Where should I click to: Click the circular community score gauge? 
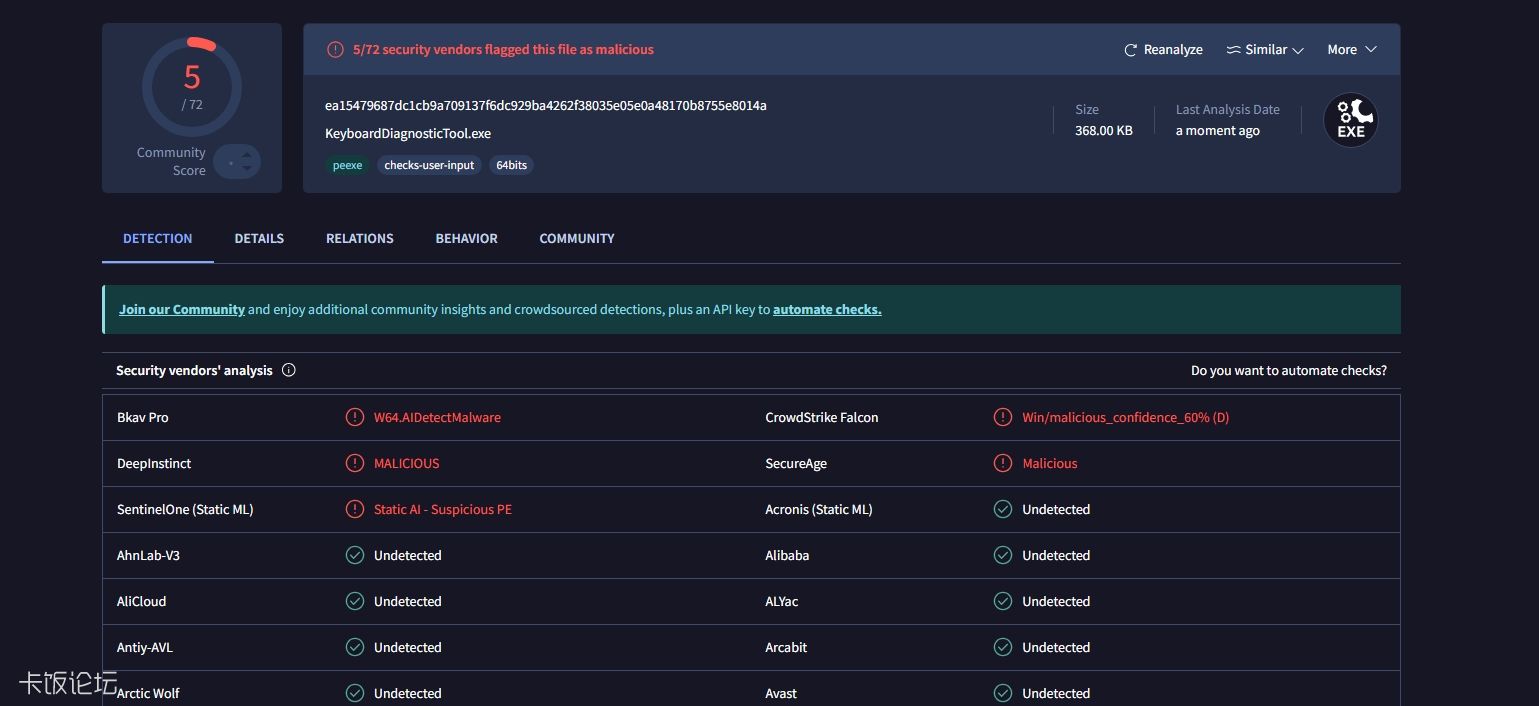(x=191, y=88)
